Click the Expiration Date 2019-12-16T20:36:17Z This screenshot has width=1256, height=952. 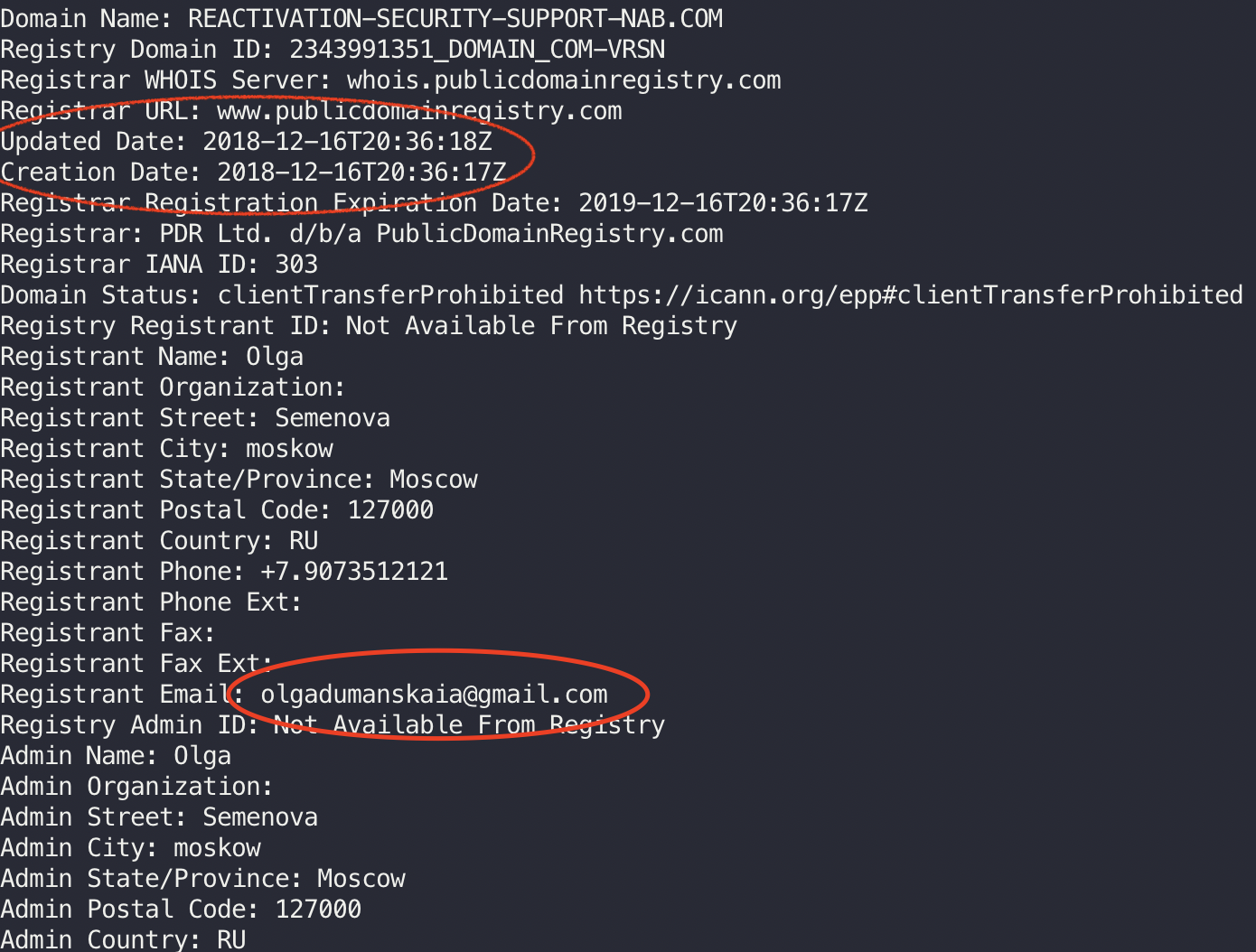[723, 203]
